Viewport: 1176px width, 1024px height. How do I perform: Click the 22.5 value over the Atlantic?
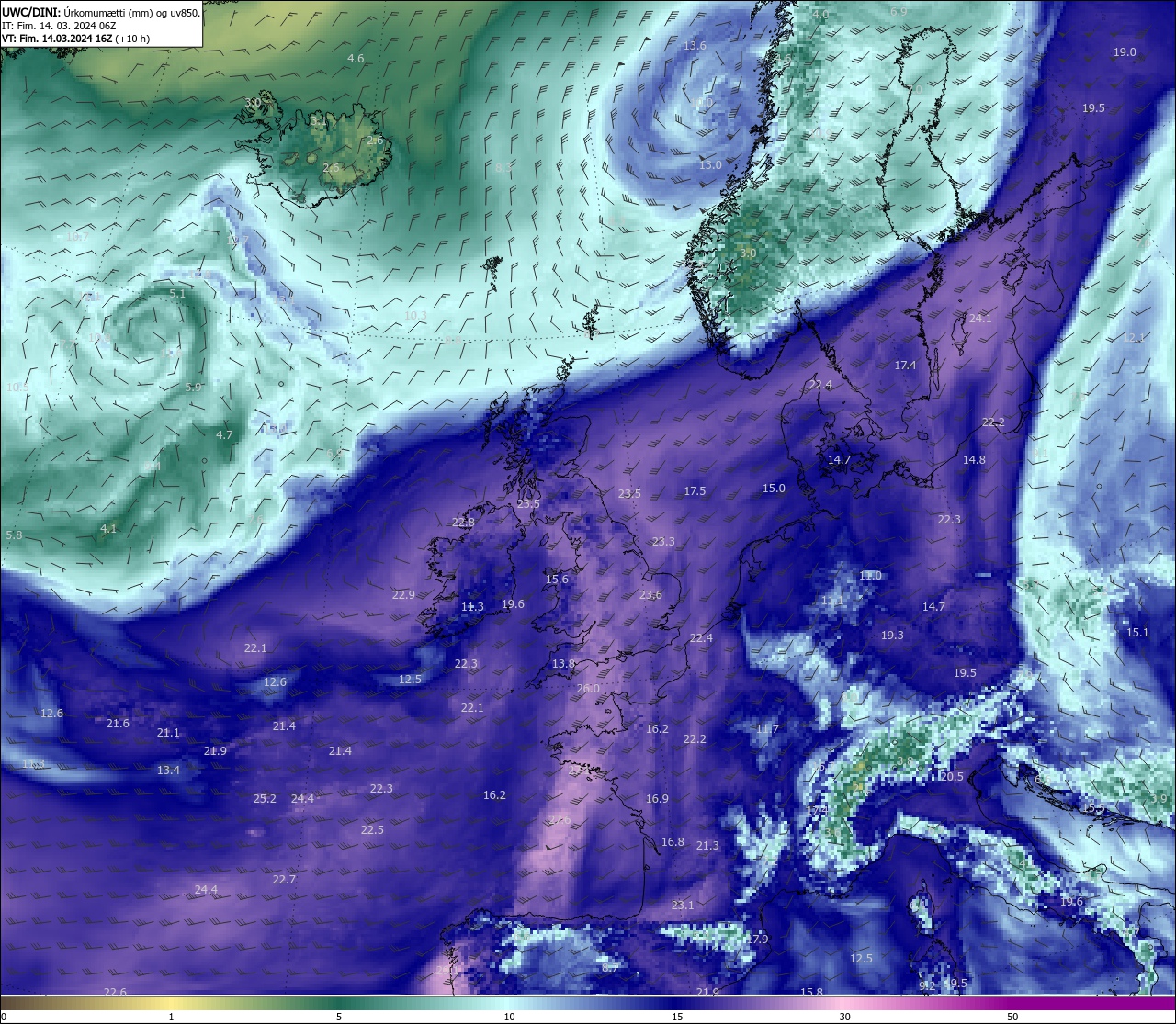coord(372,829)
